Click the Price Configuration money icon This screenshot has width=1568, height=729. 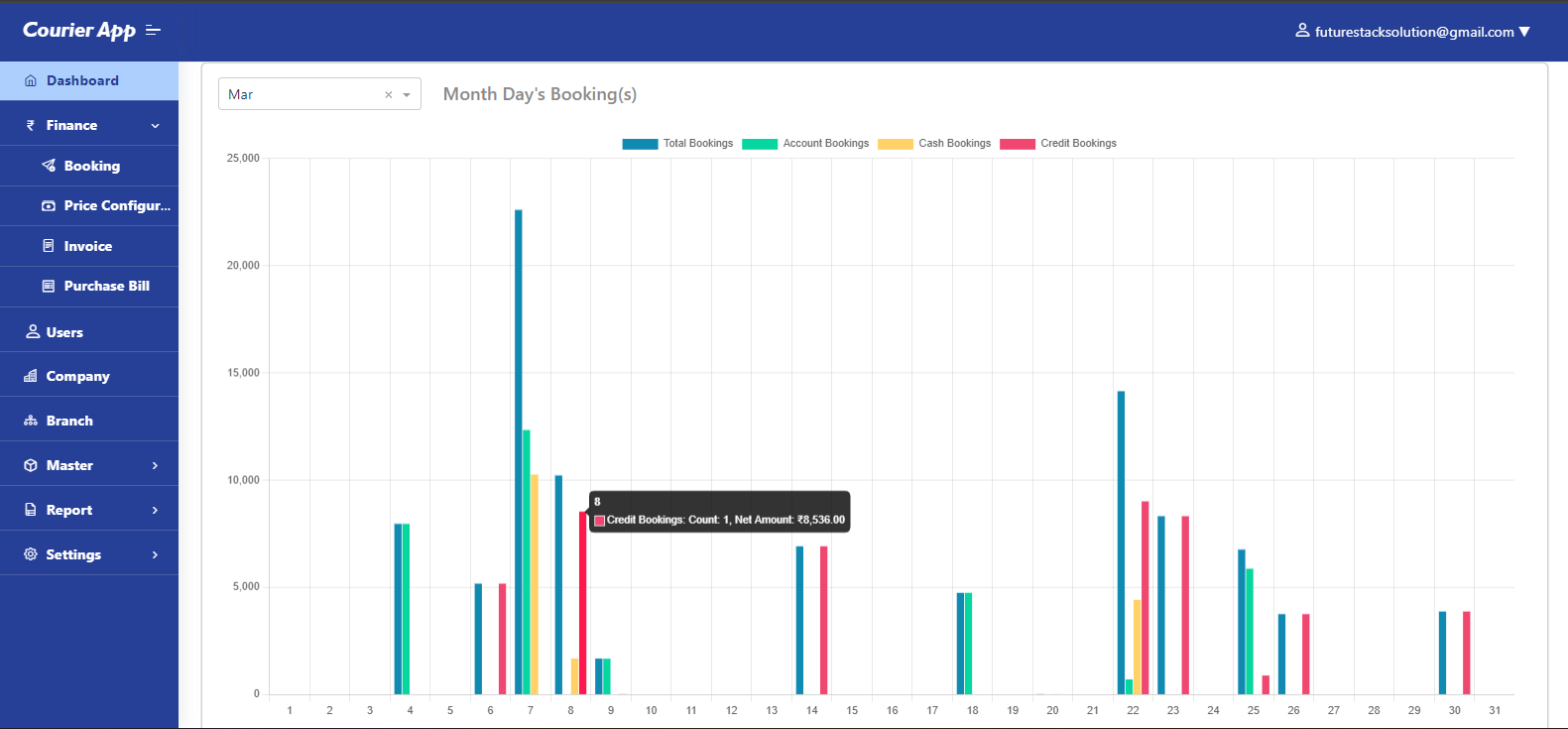[x=49, y=206]
